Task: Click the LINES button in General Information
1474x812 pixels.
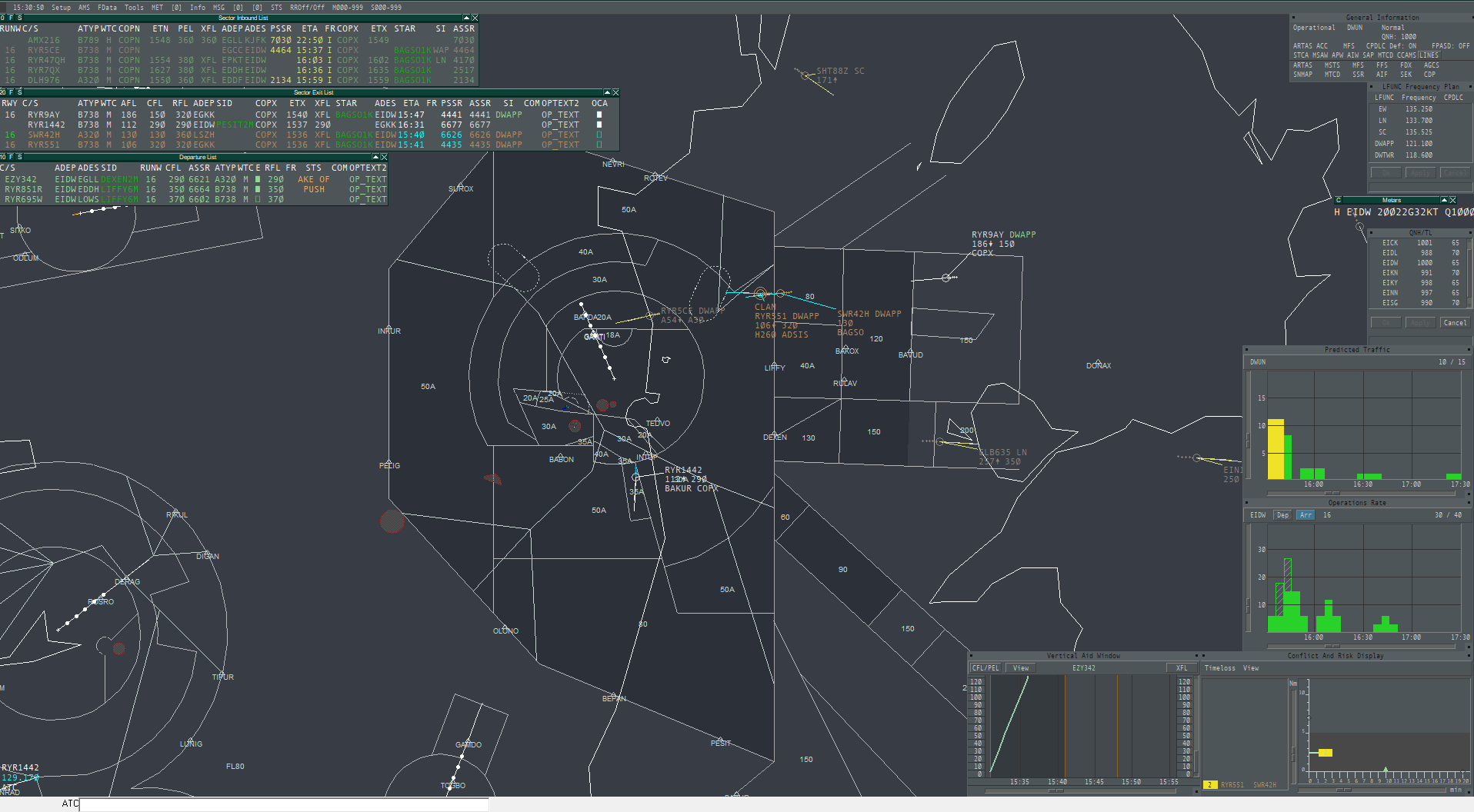Action: coord(1429,55)
